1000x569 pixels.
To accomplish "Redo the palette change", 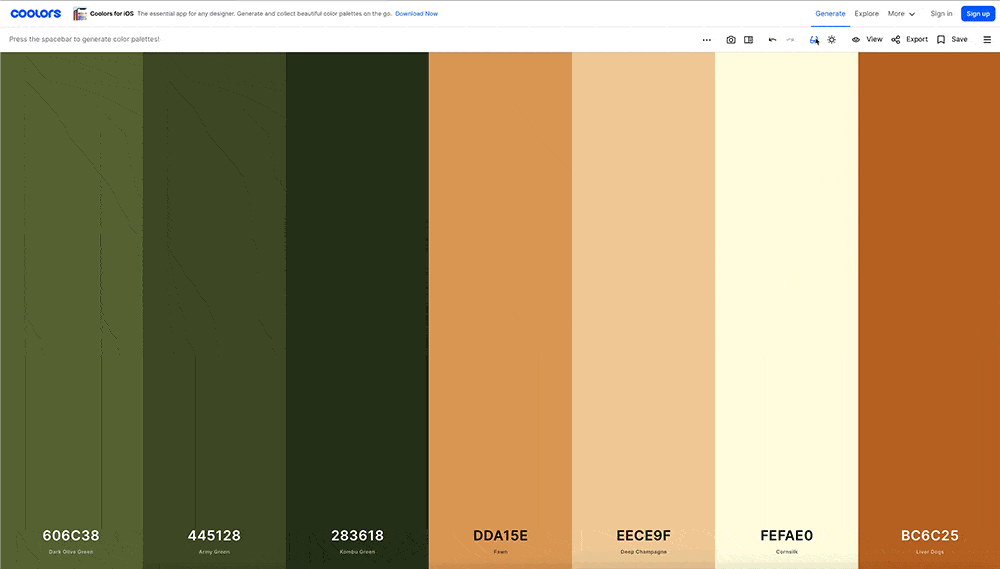I will click(x=790, y=40).
